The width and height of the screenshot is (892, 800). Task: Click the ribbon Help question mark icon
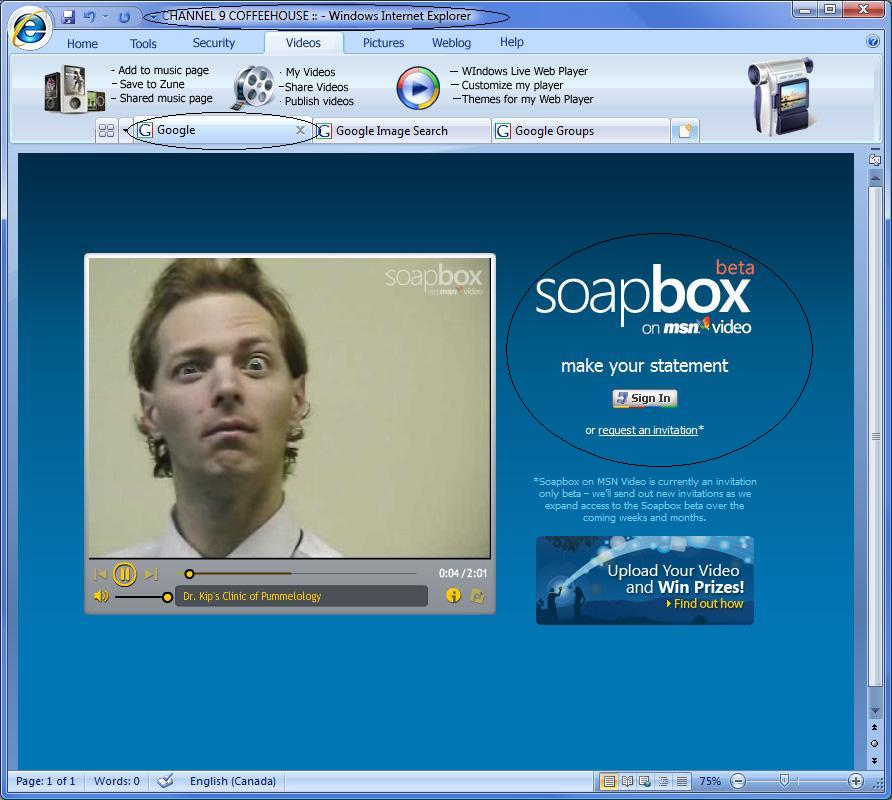click(873, 42)
